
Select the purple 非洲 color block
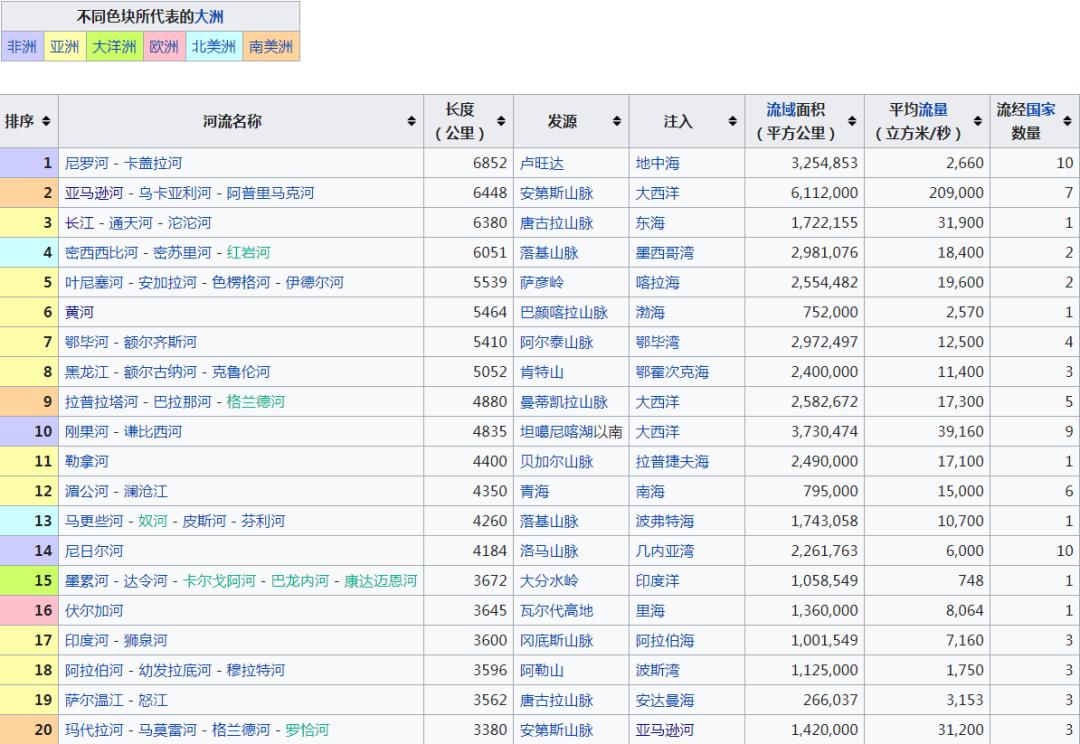(21, 47)
